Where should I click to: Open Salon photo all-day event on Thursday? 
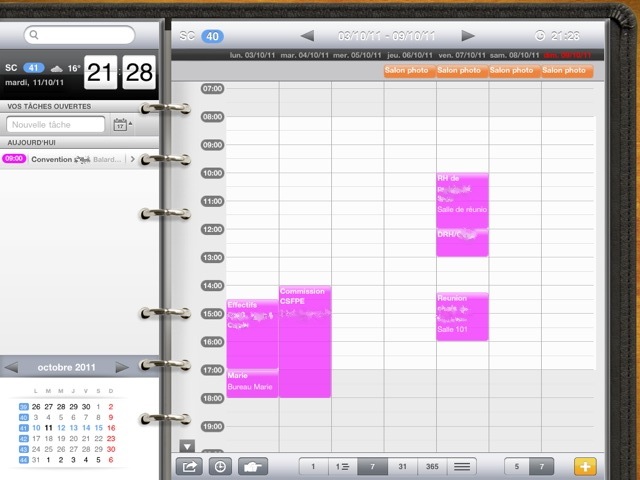pos(409,71)
